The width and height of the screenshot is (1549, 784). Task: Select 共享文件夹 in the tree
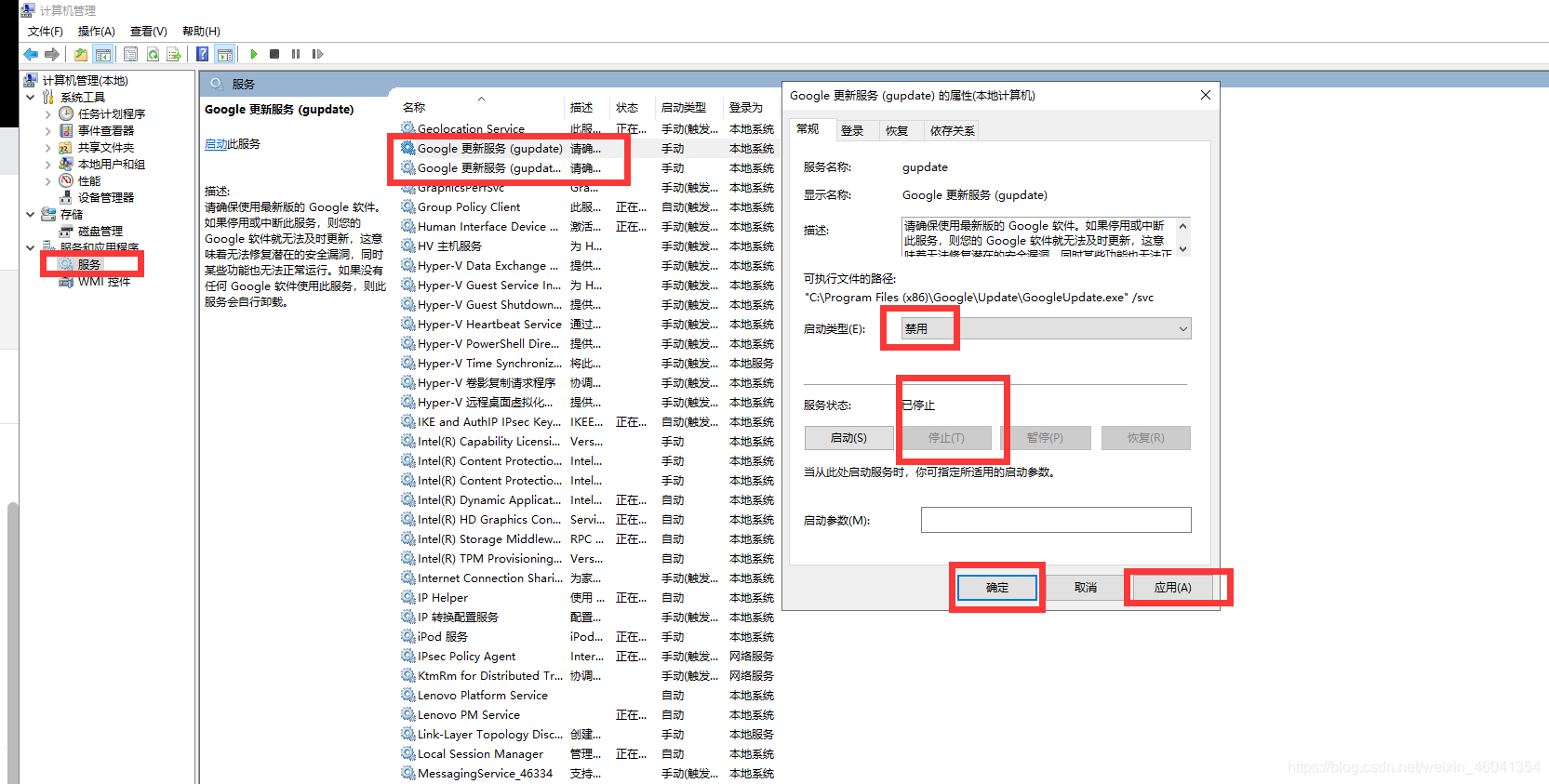click(x=106, y=147)
